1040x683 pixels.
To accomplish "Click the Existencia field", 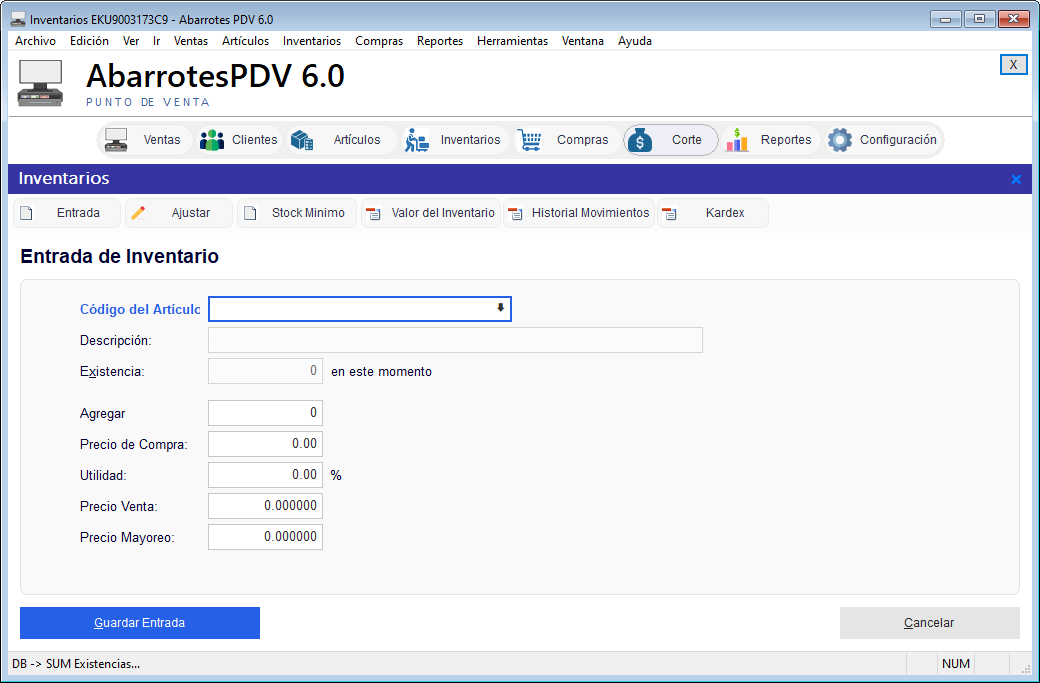I will coord(265,371).
